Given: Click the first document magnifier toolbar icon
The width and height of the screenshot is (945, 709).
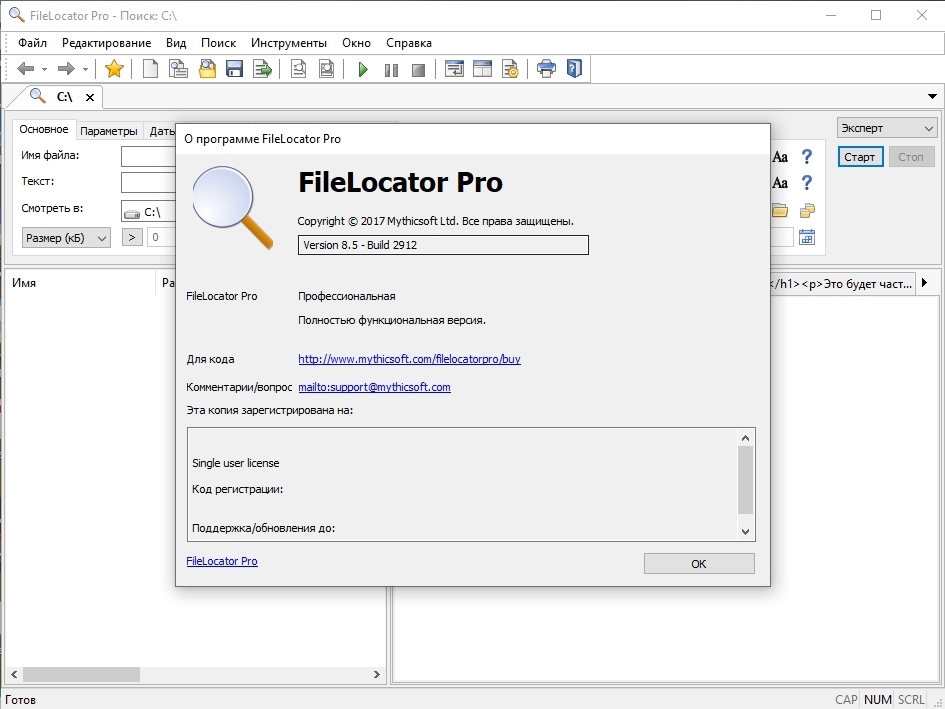Looking at the screenshot, I should click(x=298, y=69).
